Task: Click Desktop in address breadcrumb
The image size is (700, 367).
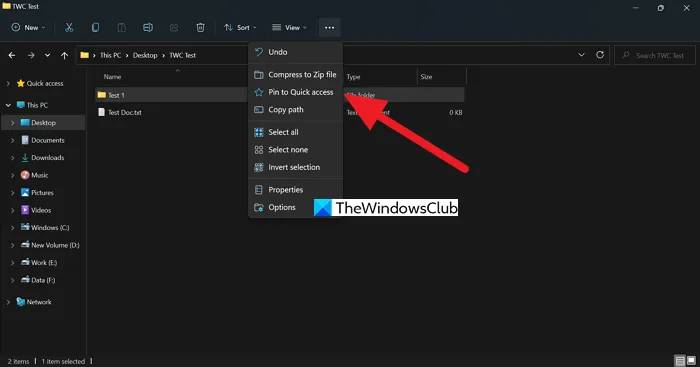Action: (145, 55)
